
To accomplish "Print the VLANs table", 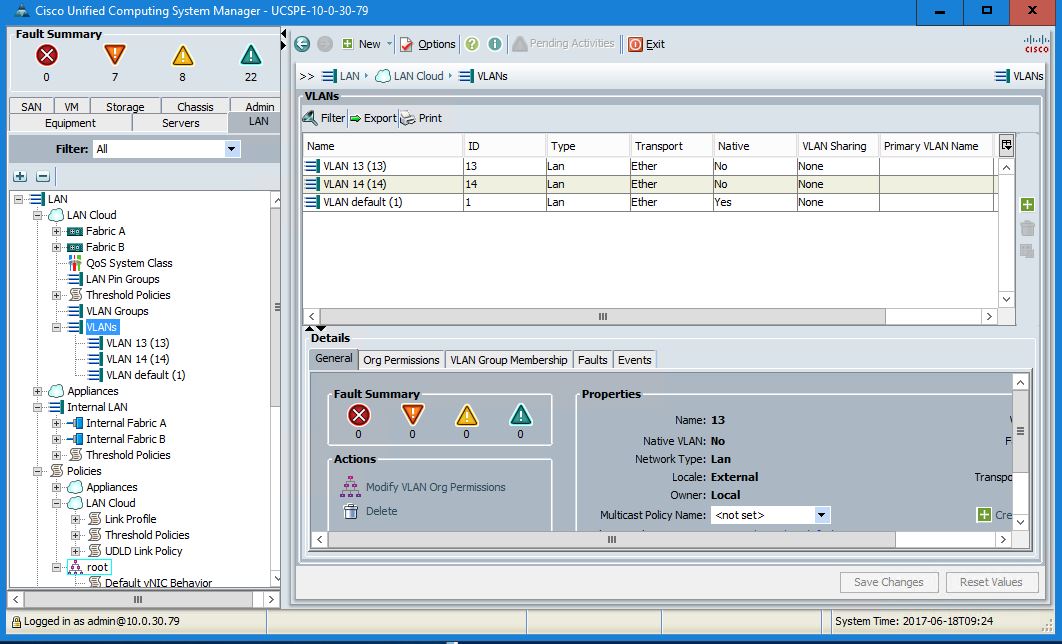I will 421,118.
